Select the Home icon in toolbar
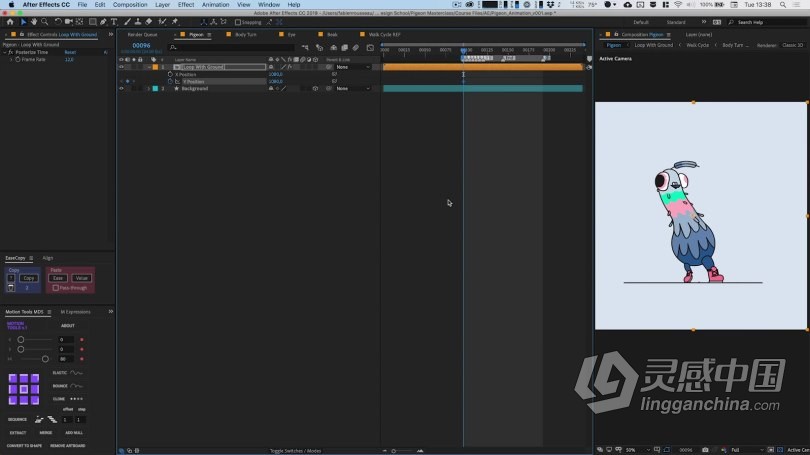Screen dimensions: 810x455 pos(10,22)
